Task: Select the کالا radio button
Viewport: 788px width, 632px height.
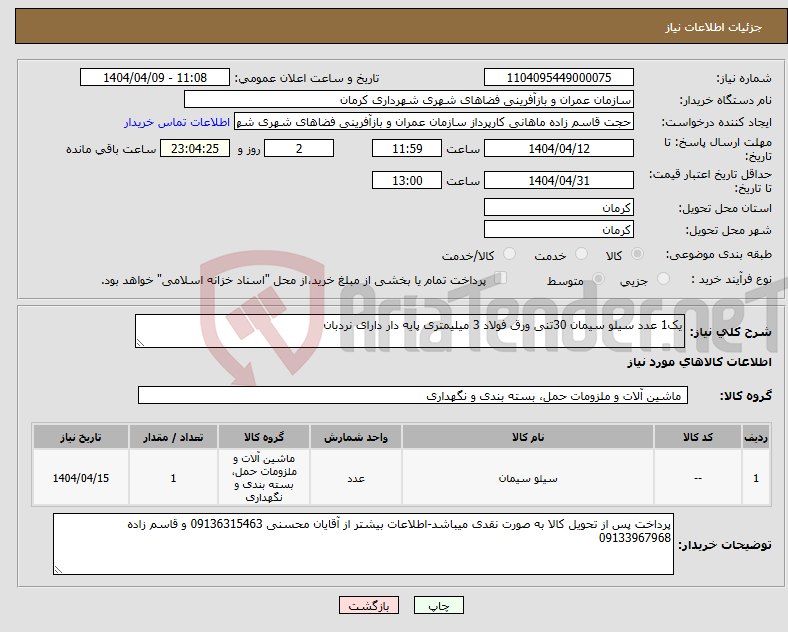Action: [637, 254]
